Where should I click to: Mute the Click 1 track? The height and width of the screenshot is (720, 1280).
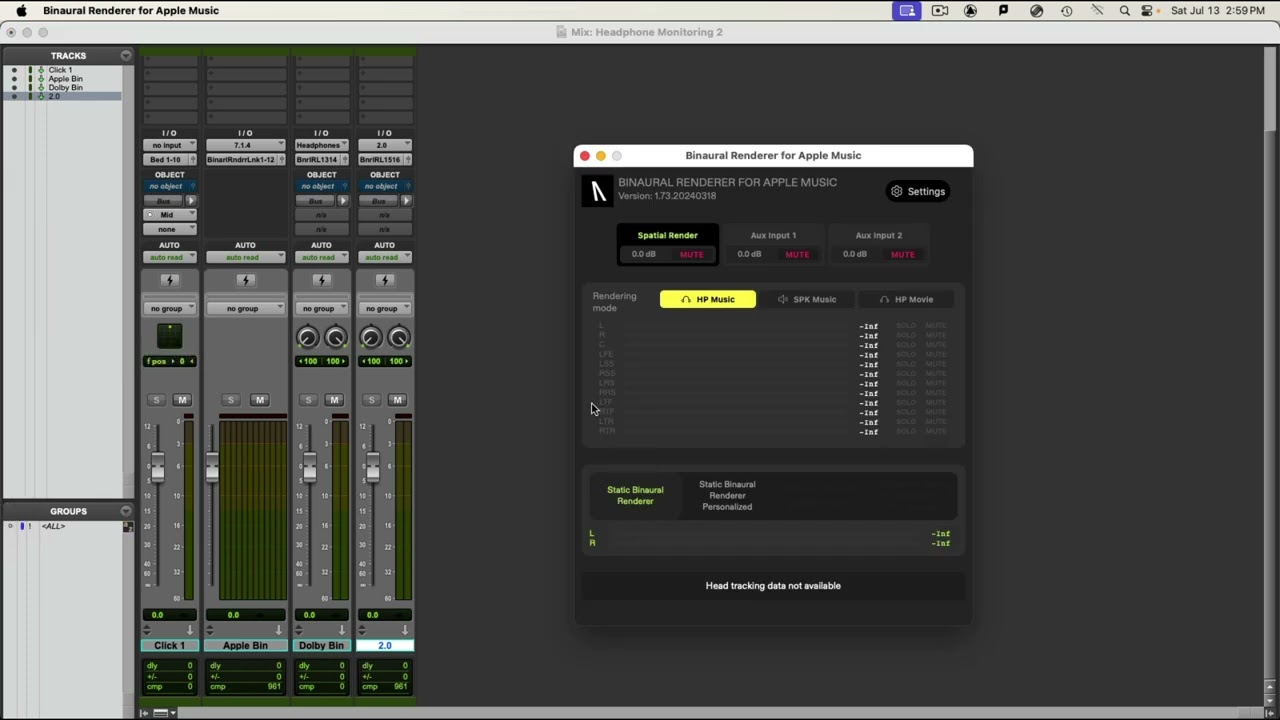coord(182,400)
